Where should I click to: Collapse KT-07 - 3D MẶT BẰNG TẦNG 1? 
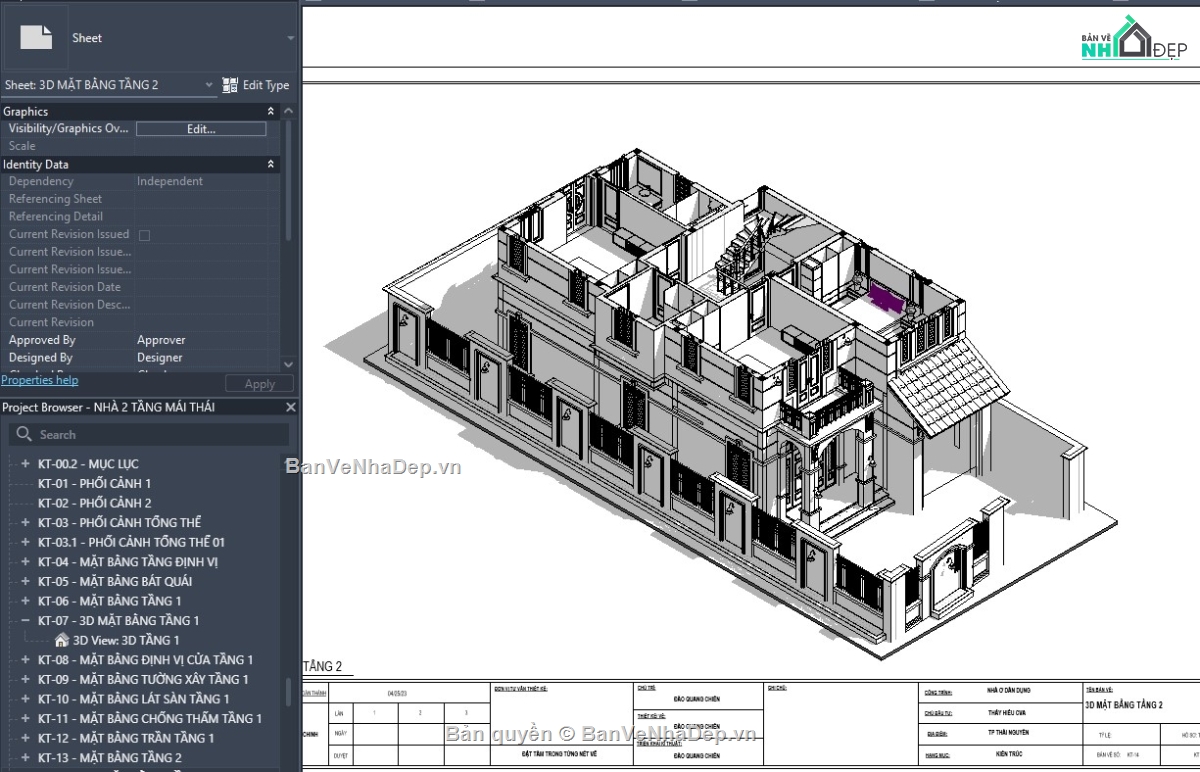point(26,620)
